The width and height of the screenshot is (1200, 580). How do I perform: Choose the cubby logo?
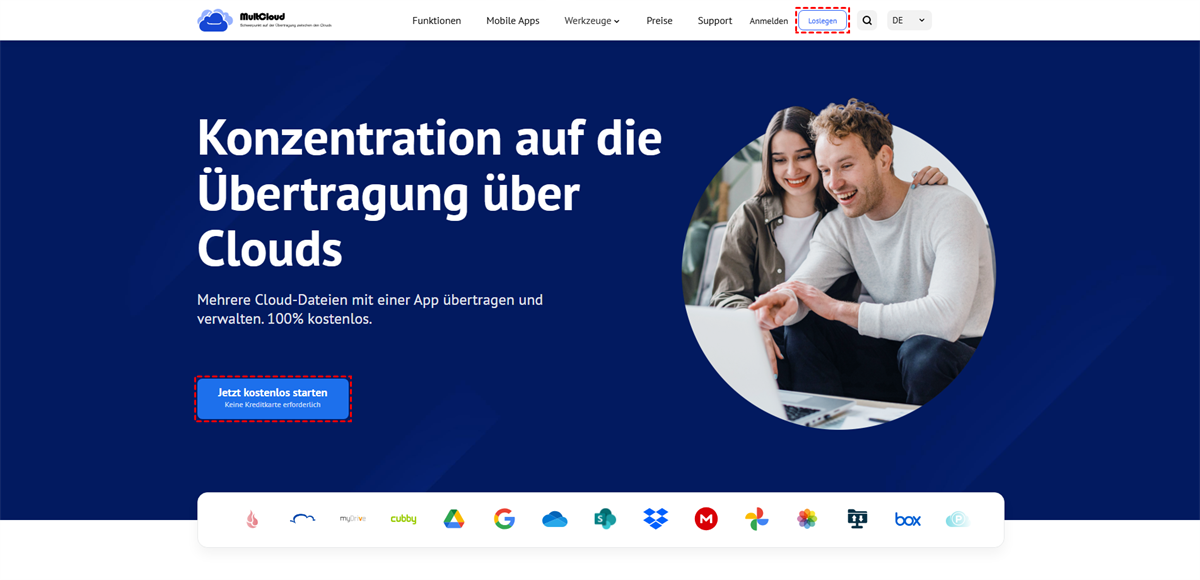tap(403, 519)
